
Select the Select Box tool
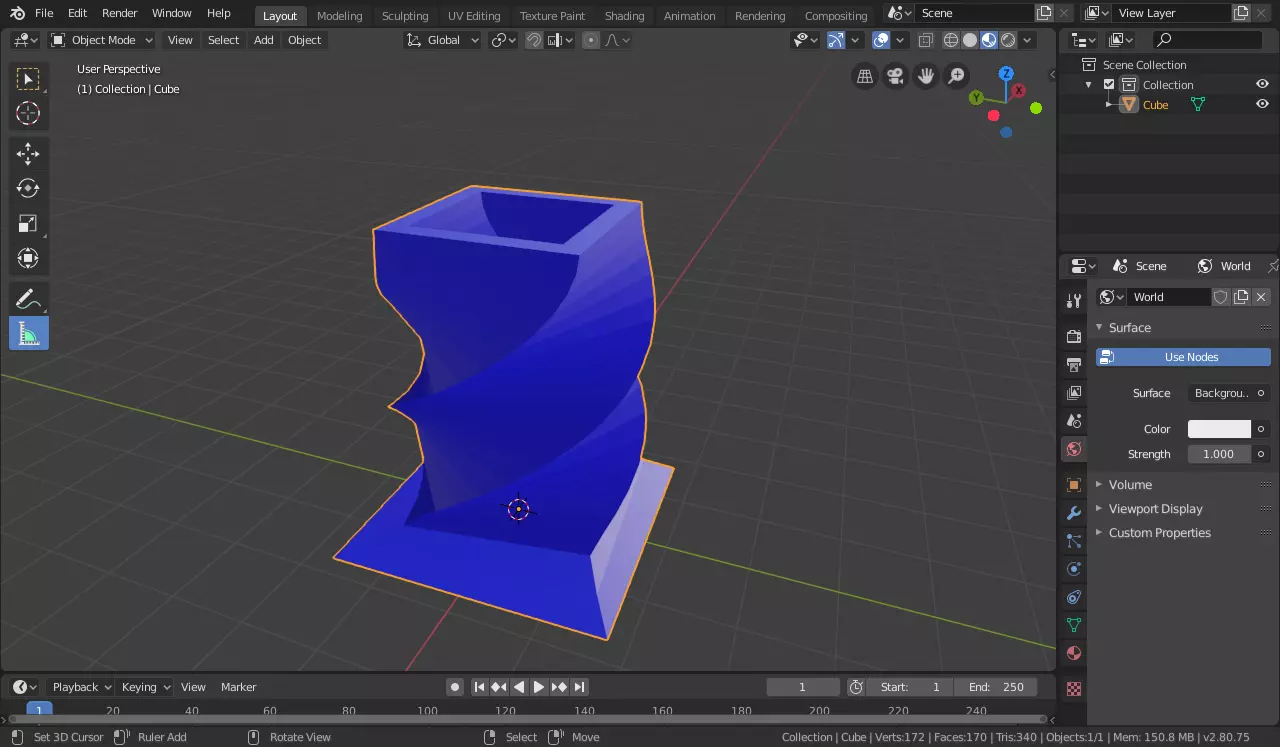pyautogui.click(x=28, y=79)
